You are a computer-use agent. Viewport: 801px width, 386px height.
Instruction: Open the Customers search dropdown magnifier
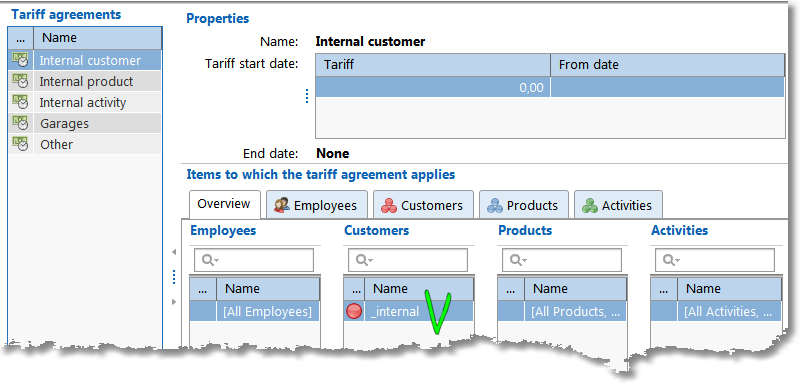[x=364, y=260]
